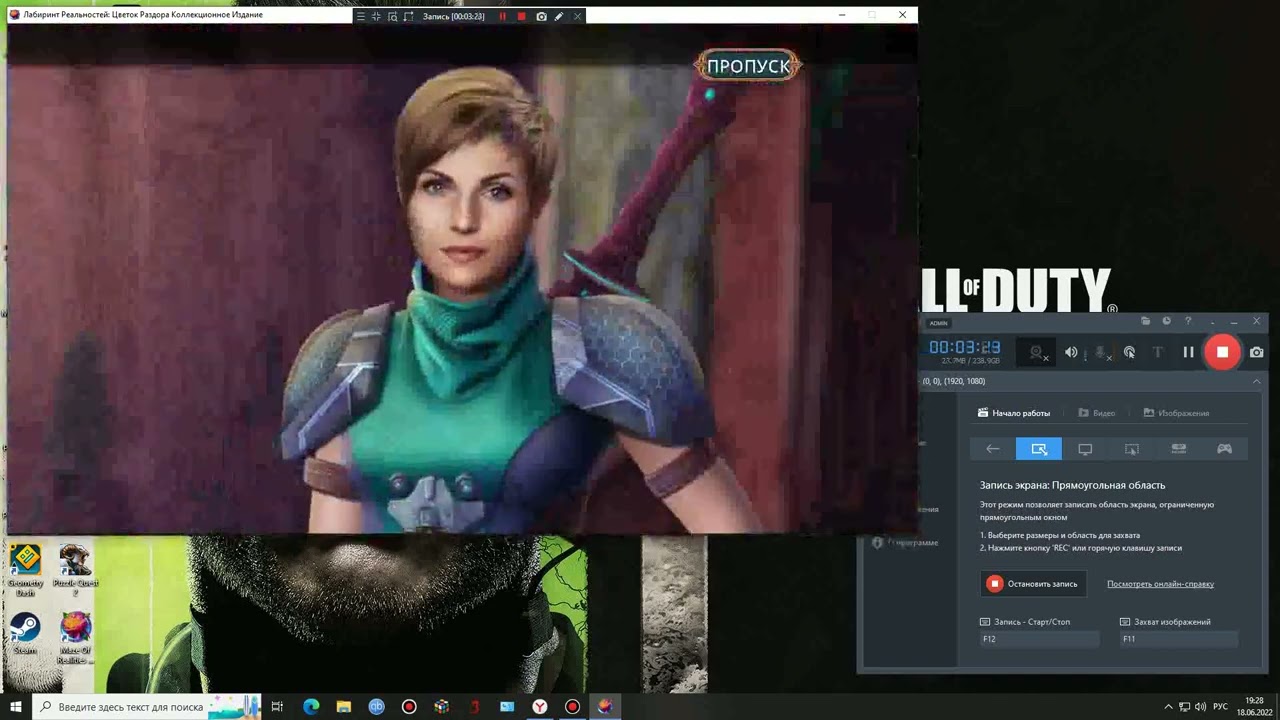The height and width of the screenshot is (720, 1280).
Task: Skip the cutscene with ПРОПУСК button
Action: [x=748, y=66]
